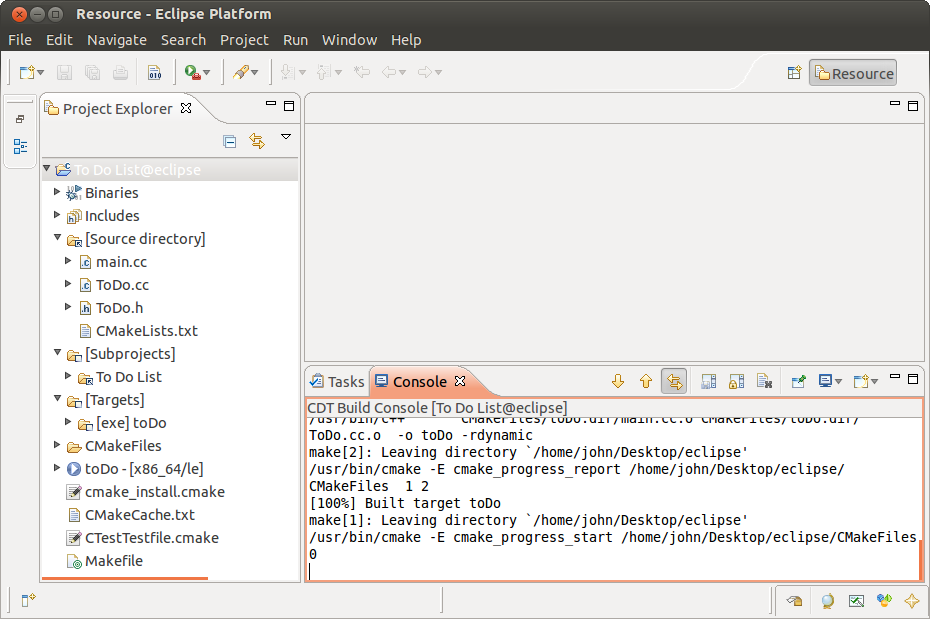Select ToDo.cc in the tree
930x619 pixels.
coord(122,285)
